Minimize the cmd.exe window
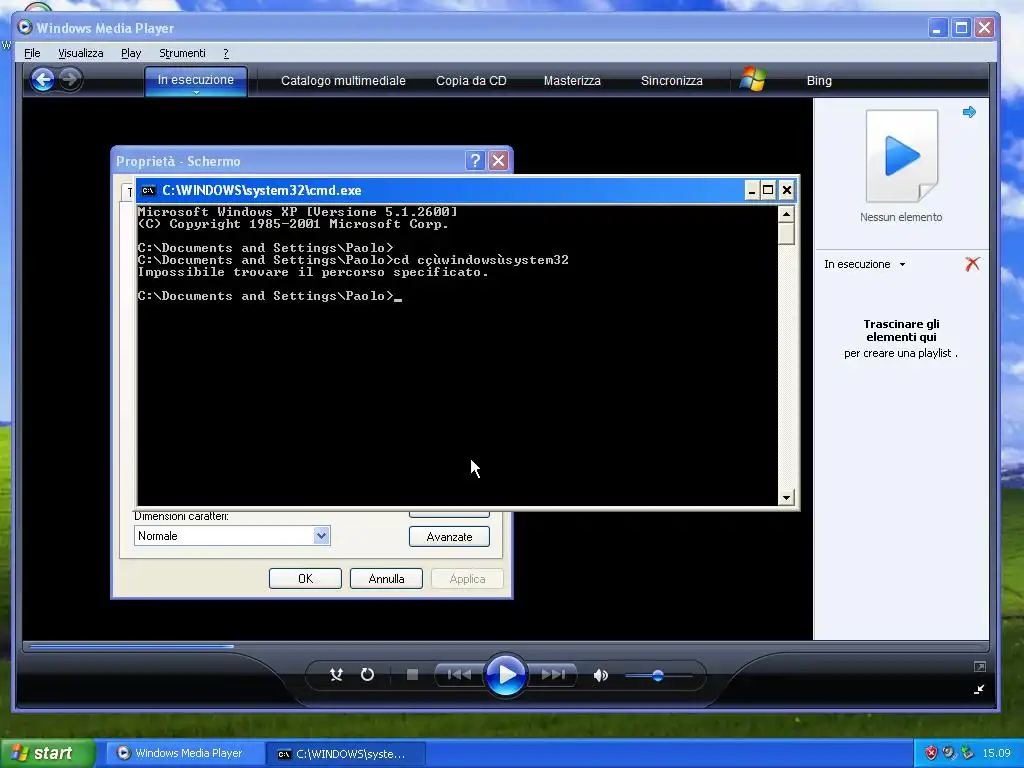The height and width of the screenshot is (768, 1024). coord(752,190)
